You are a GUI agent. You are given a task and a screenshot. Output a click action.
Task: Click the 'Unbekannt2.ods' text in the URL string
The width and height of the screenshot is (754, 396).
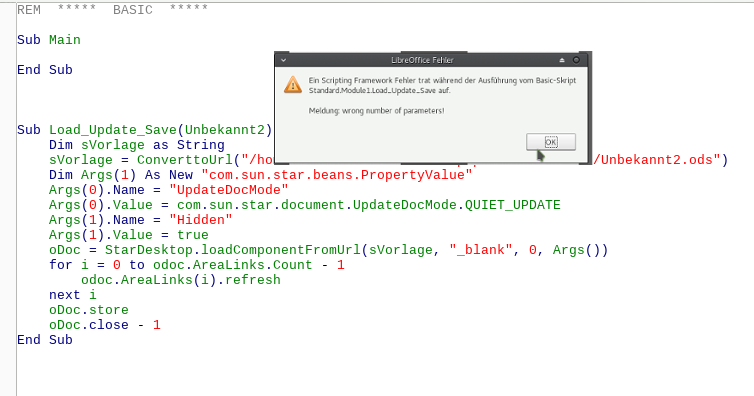coord(657,160)
